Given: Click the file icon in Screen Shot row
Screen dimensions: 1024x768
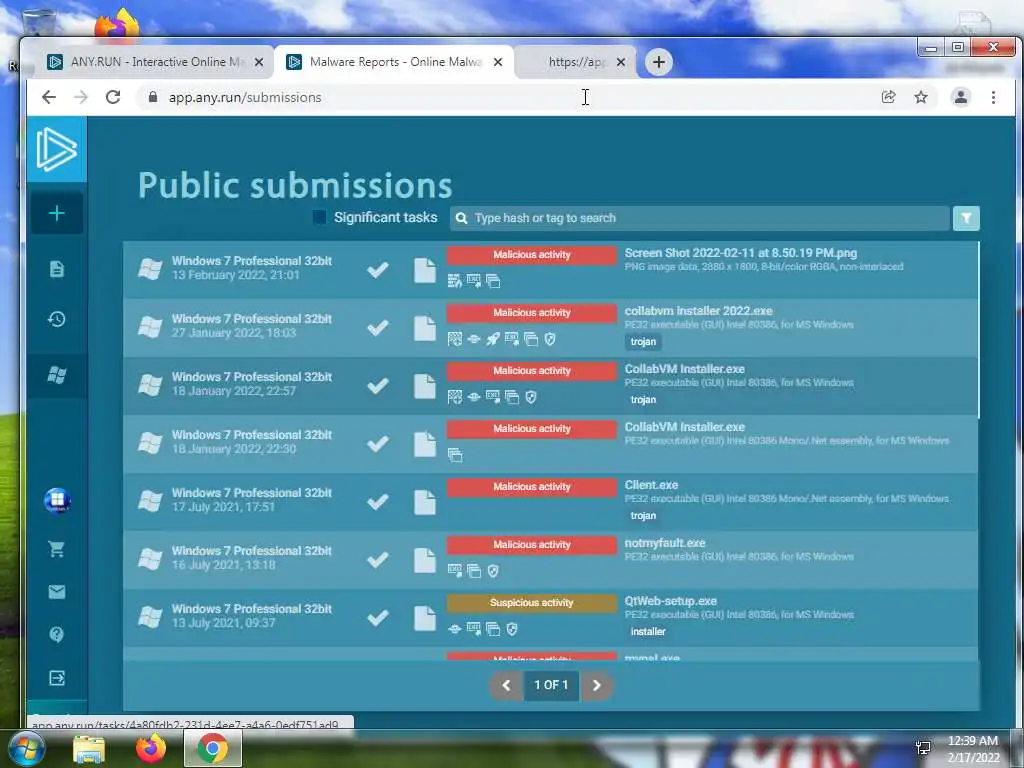Looking at the screenshot, I should pos(424,270).
